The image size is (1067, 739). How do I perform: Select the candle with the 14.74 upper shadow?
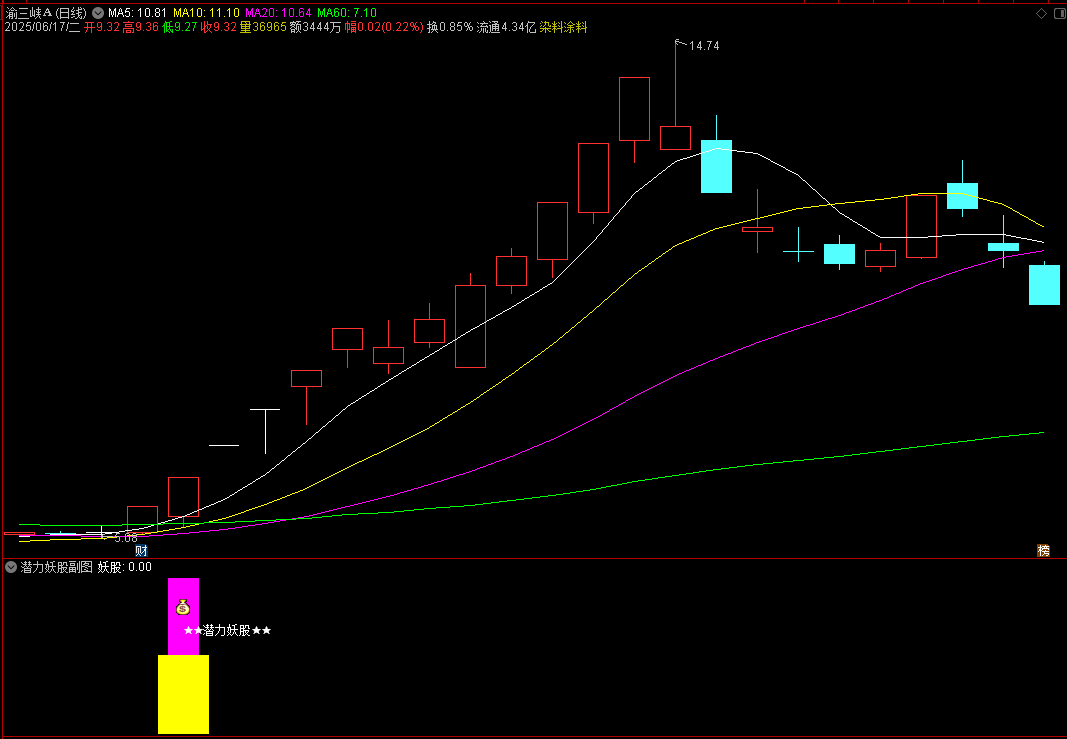pos(675,137)
